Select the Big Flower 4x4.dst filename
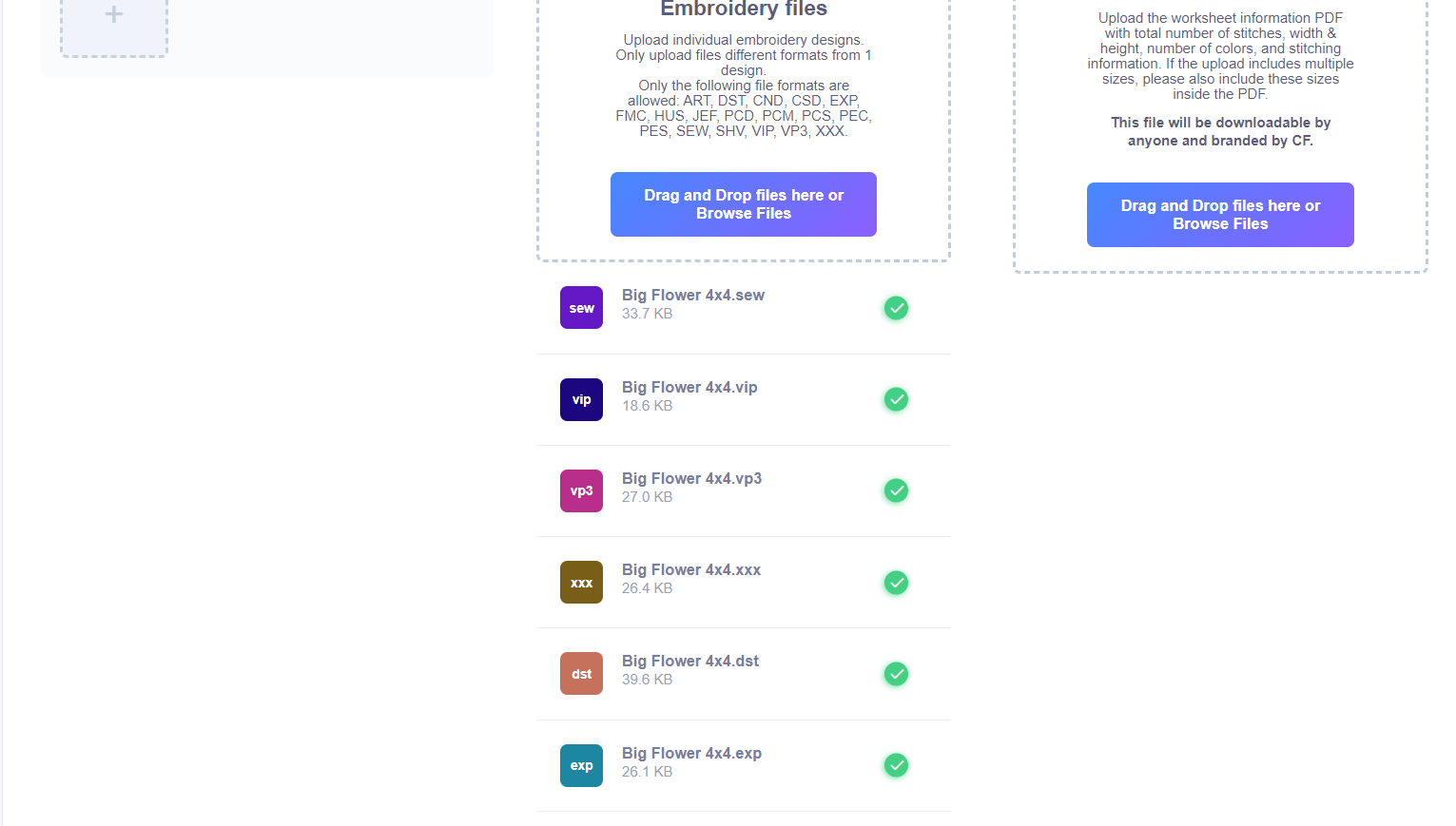The image size is (1456, 826). [x=690, y=662]
